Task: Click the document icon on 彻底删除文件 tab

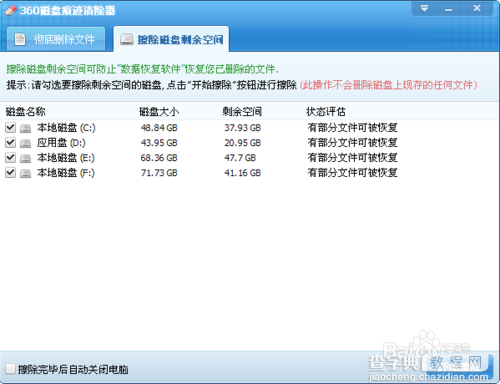Action: tap(20, 39)
